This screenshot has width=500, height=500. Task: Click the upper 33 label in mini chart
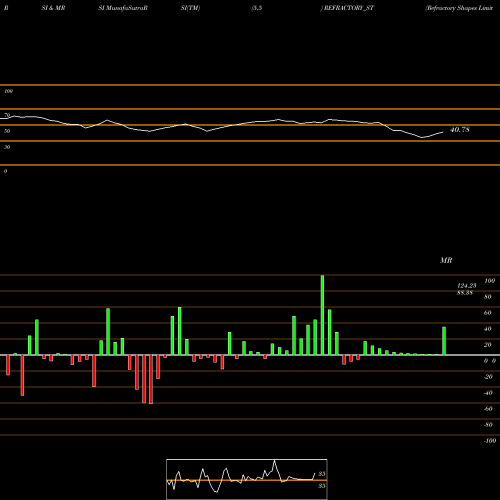click(x=322, y=474)
